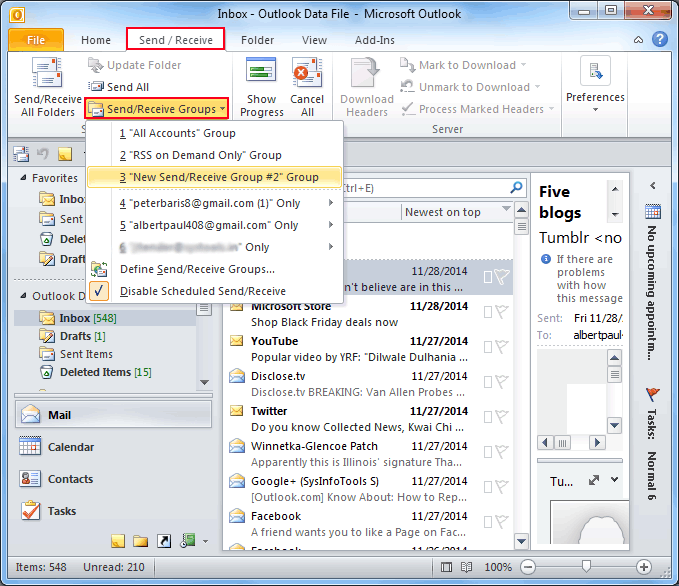Click the zoom slider handle
This screenshot has height=586, width=679.
click(586, 567)
